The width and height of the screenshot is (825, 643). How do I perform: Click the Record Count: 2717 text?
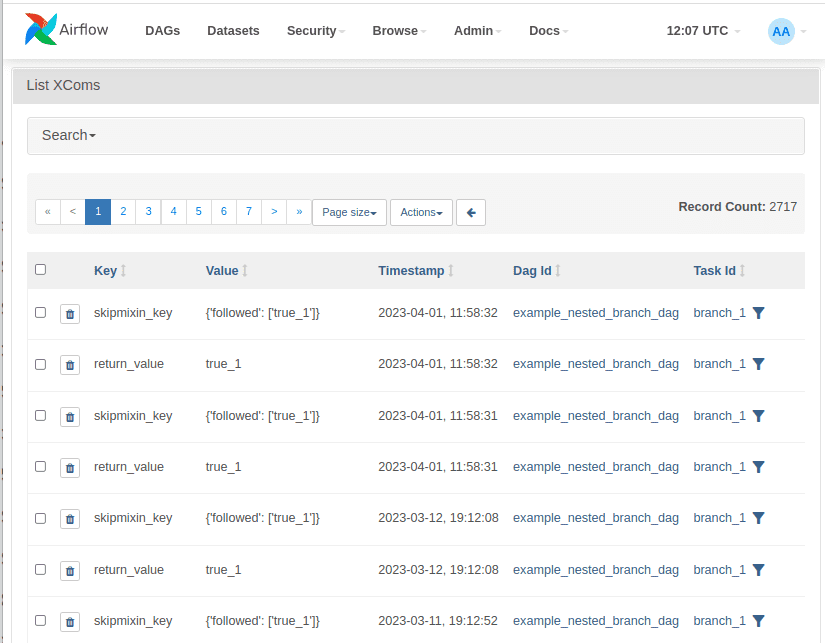tap(738, 207)
